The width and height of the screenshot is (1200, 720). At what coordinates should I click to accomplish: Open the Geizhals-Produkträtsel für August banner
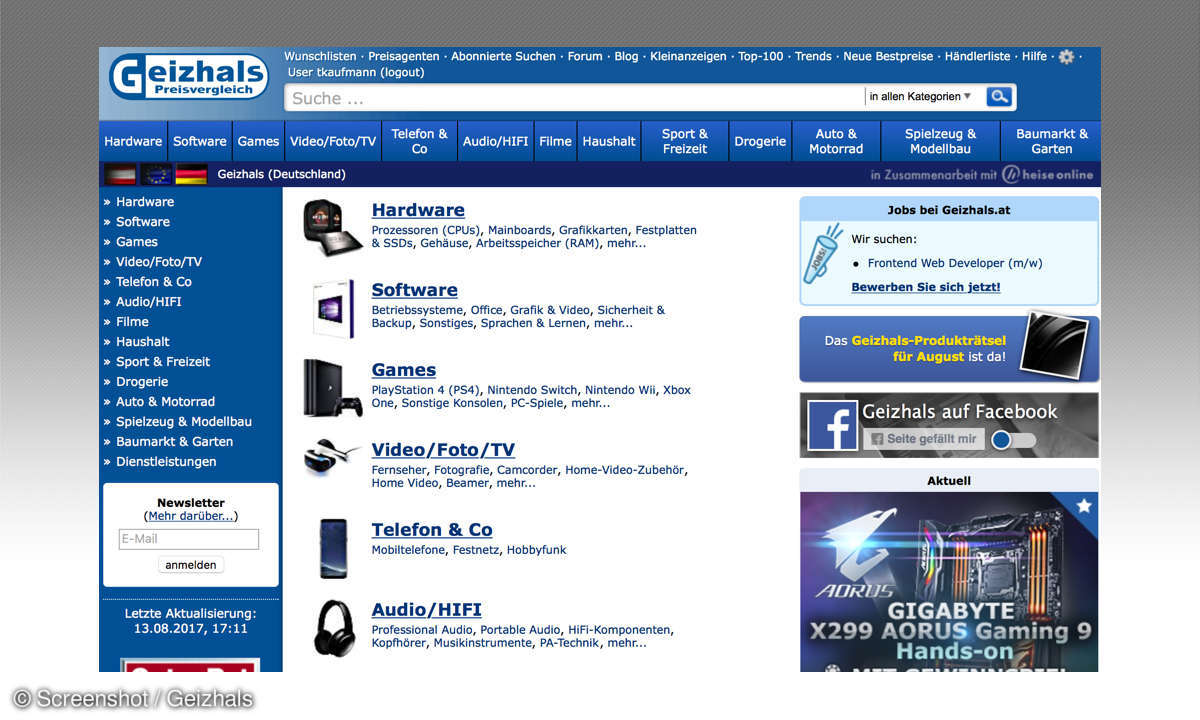point(949,348)
